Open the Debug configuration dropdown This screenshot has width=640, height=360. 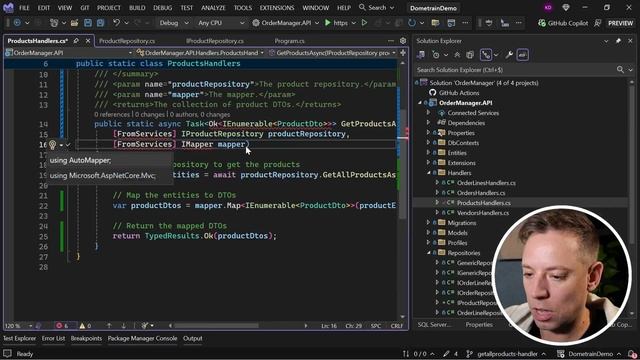(174, 23)
